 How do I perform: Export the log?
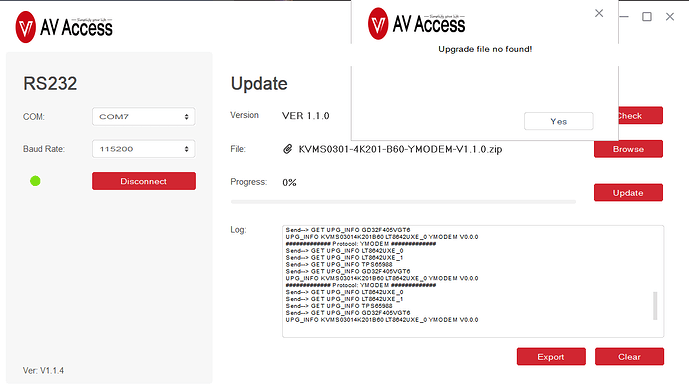(551, 356)
